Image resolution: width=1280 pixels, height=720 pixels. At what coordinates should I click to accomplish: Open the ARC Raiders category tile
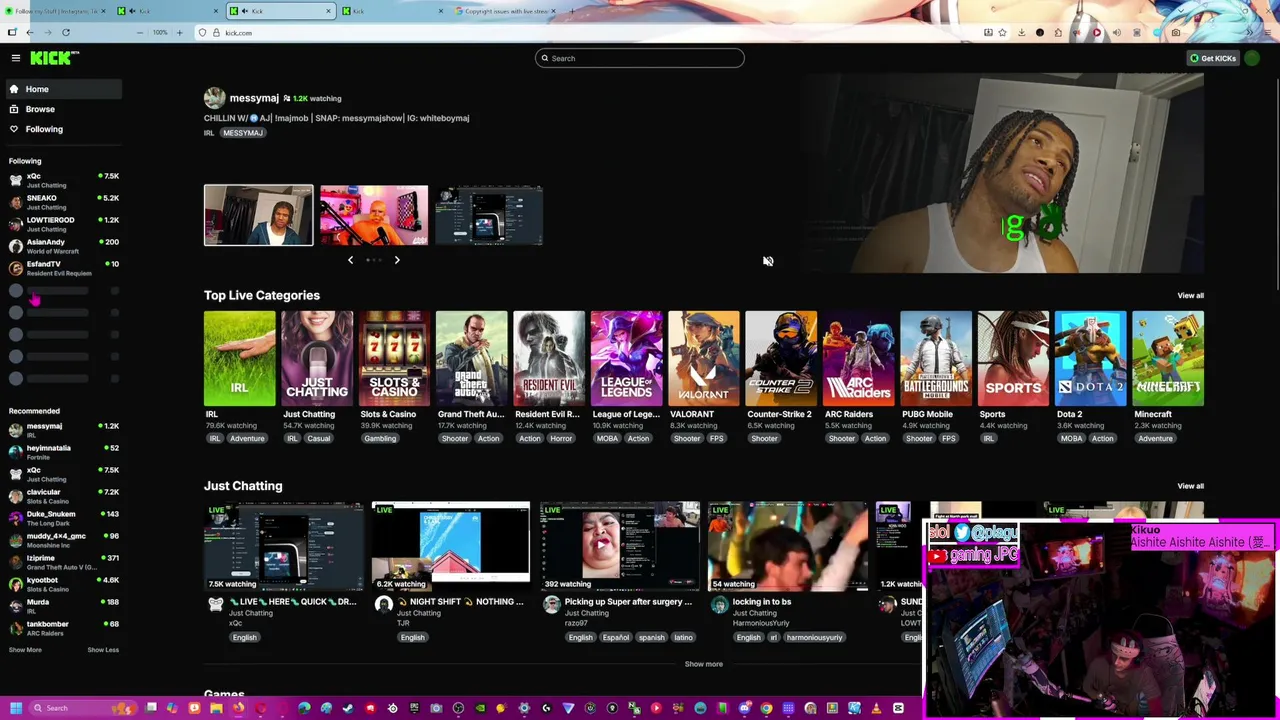pyautogui.click(x=858, y=359)
